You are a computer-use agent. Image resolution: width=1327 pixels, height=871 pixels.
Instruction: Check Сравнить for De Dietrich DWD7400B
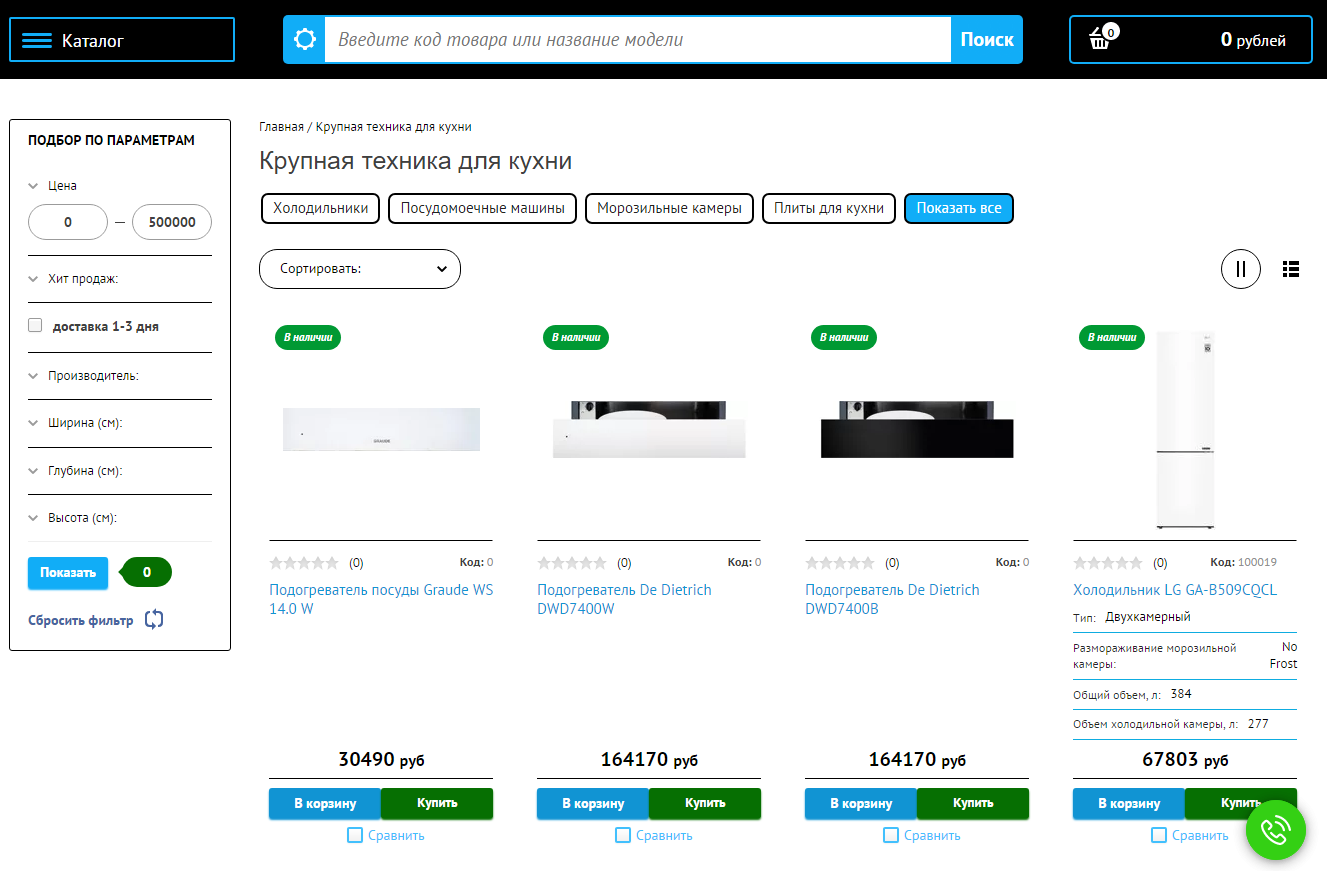click(x=891, y=835)
